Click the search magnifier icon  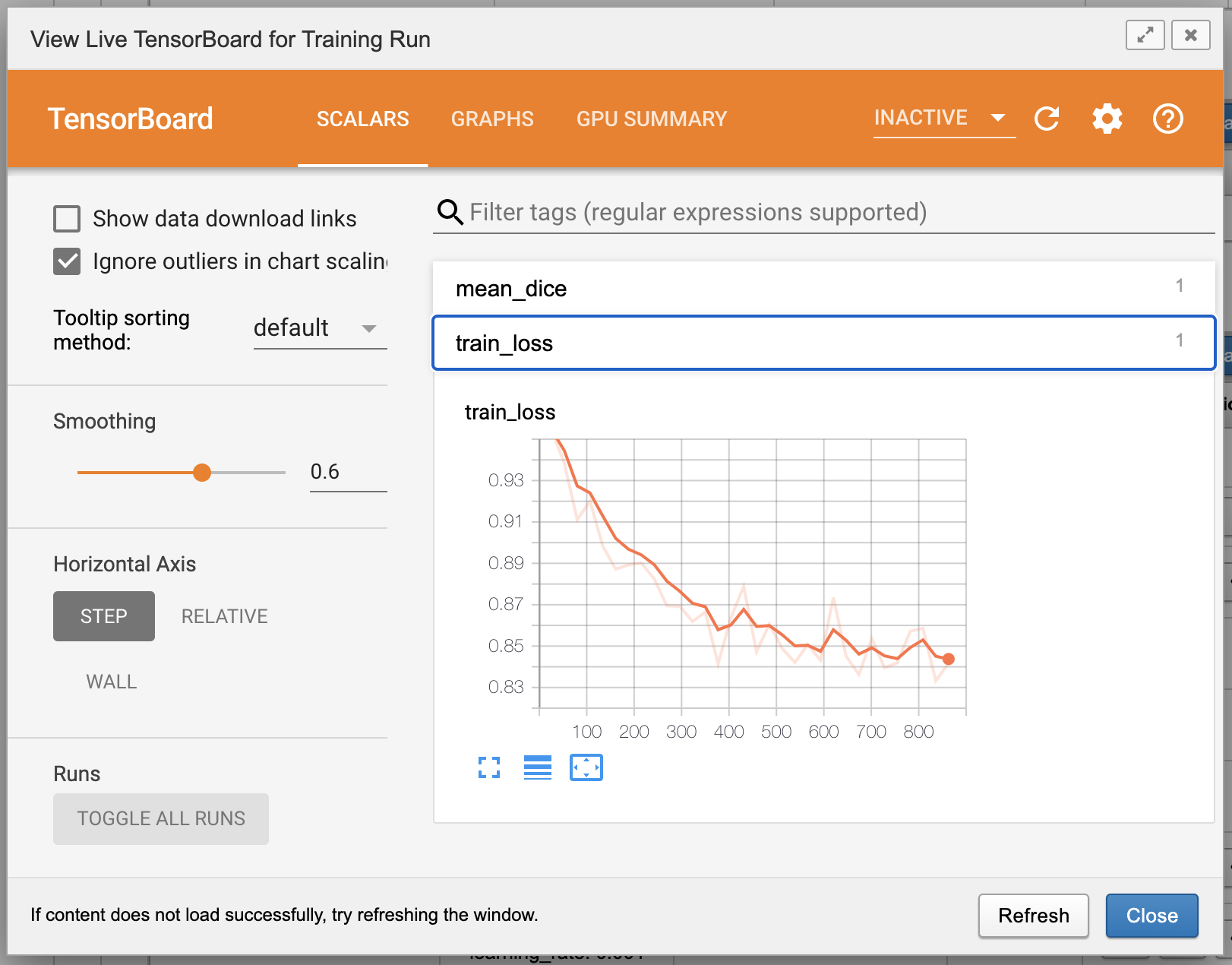[x=450, y=213]
